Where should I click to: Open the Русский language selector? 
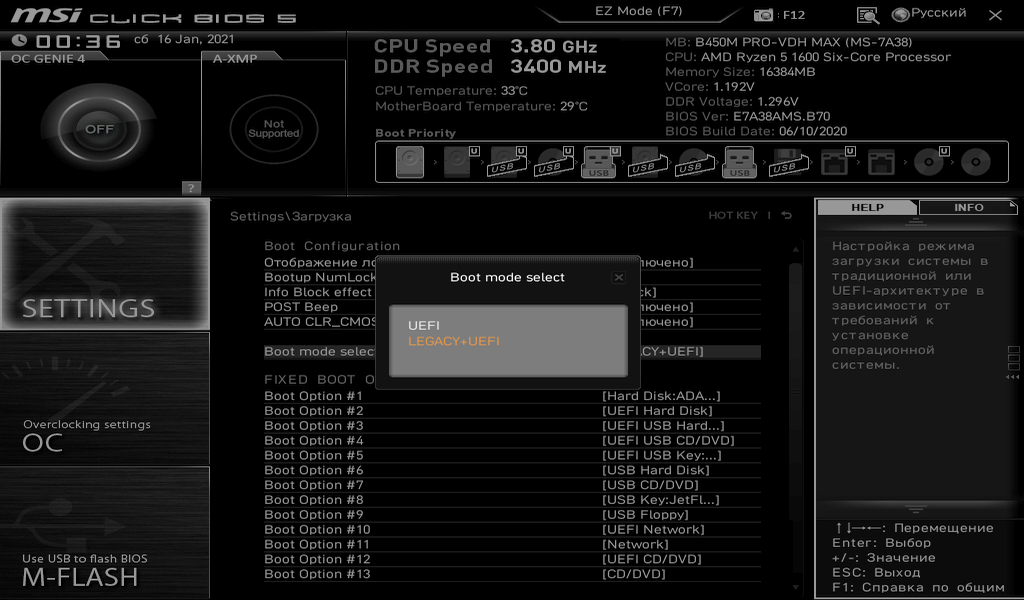929,14
